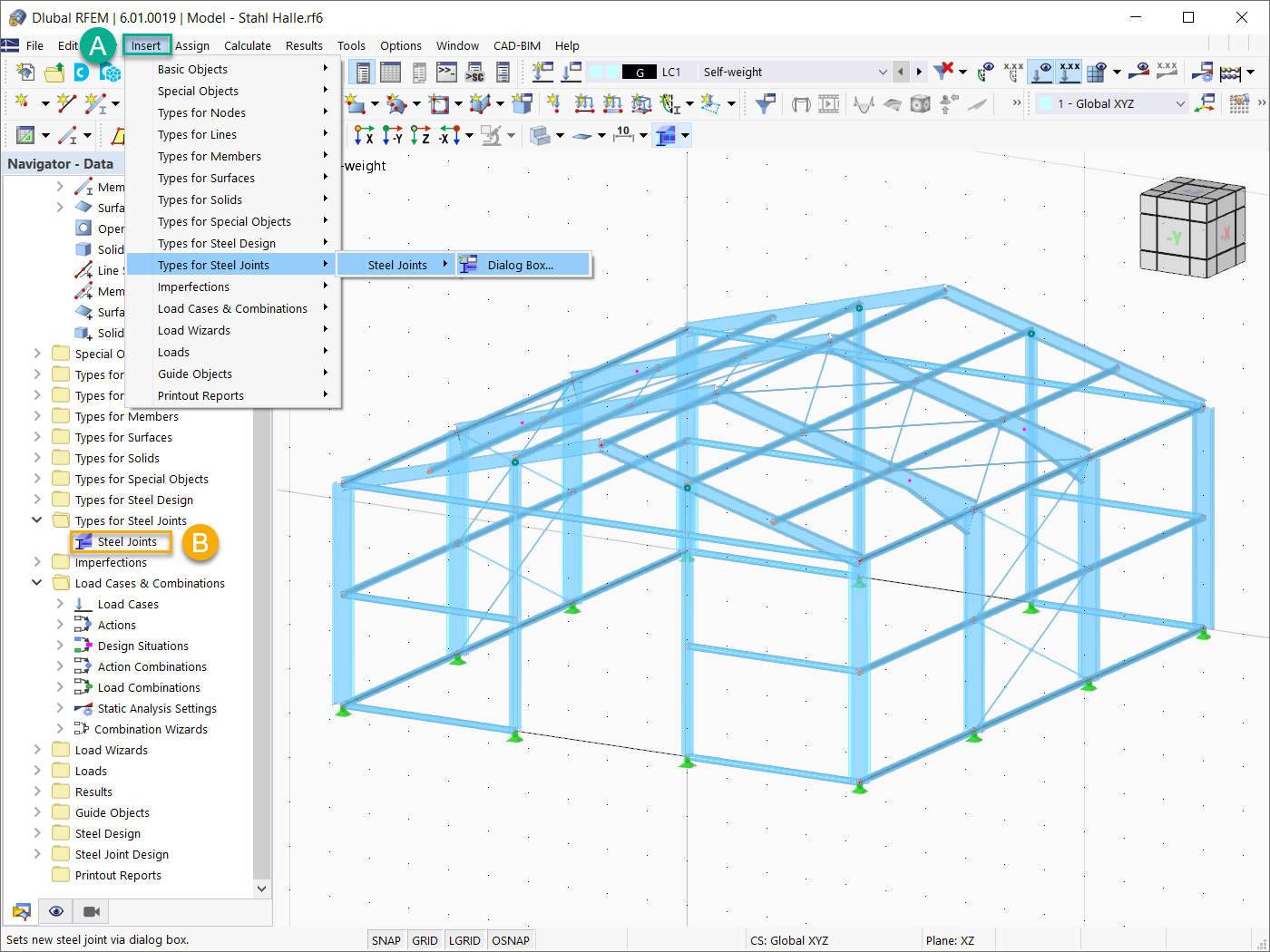Open the Calculate menu

point(248,45)
